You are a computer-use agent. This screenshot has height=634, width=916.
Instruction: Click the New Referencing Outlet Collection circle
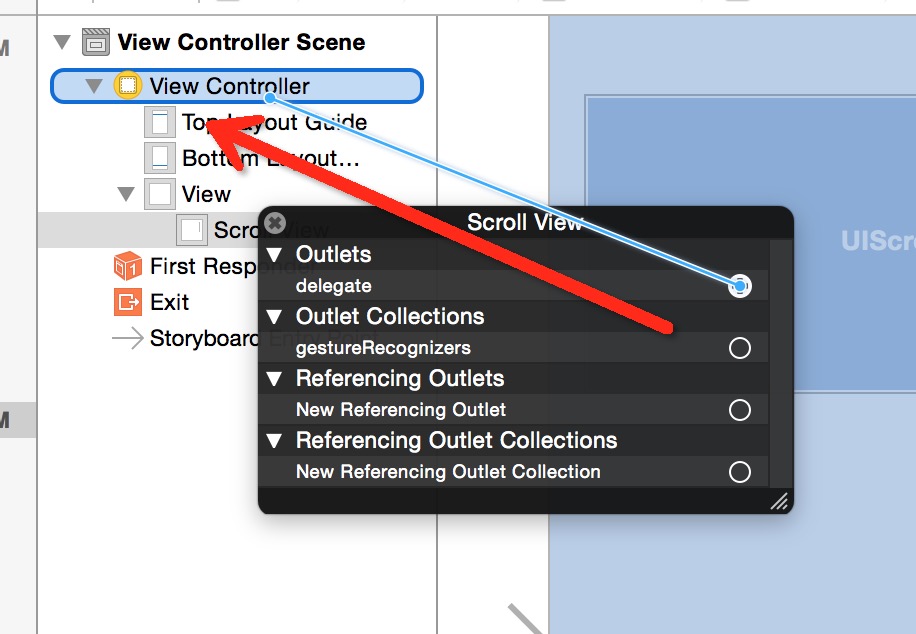740,472
